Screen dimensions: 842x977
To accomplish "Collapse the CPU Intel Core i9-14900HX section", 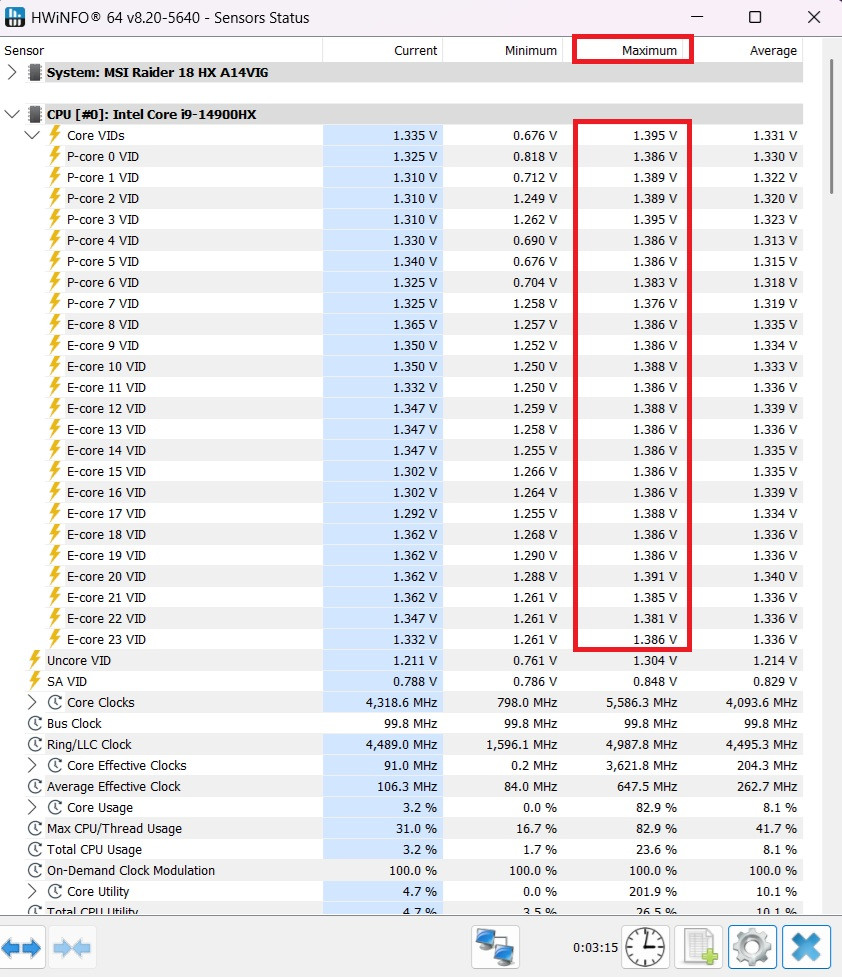I will coord(12,114).
